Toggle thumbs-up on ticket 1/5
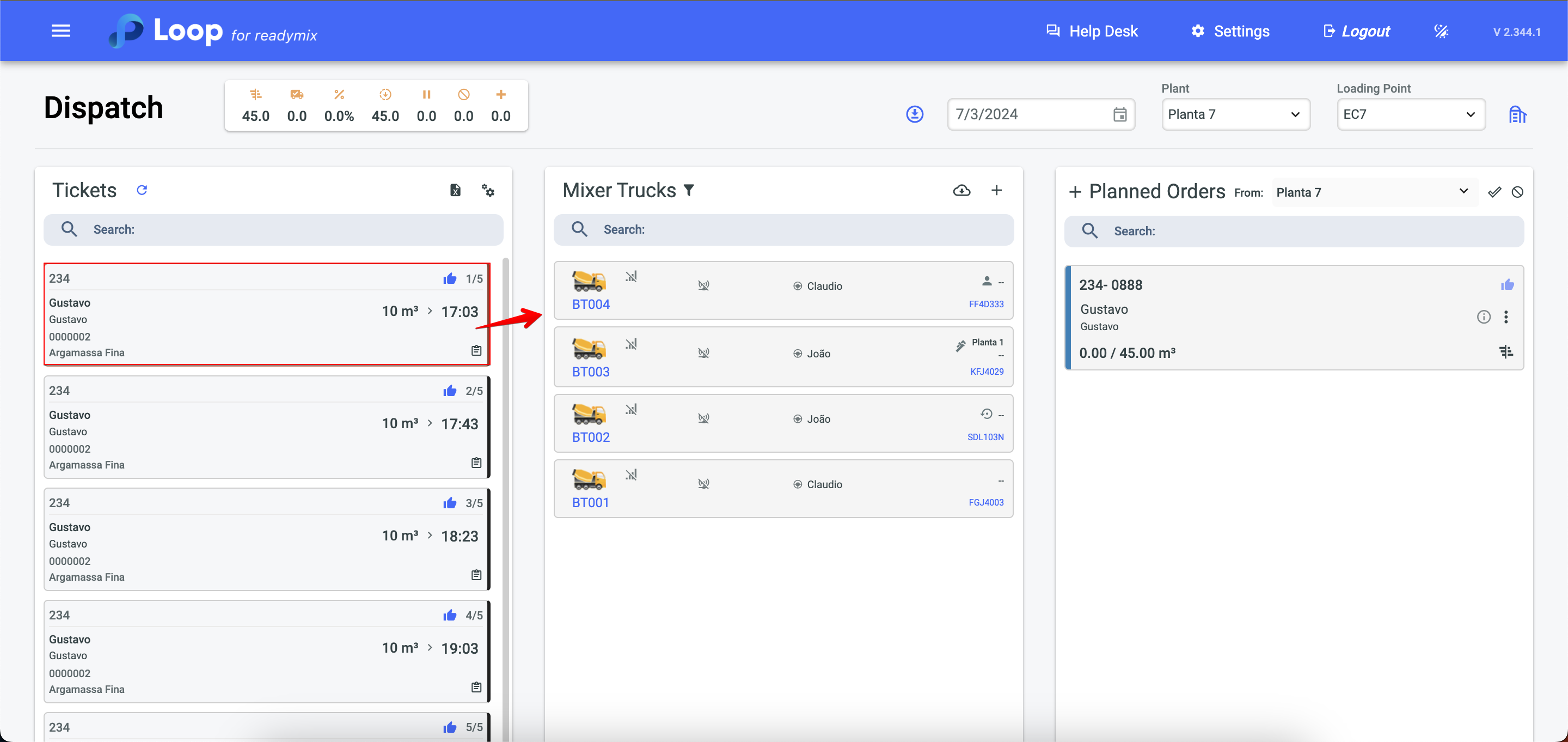 pos(450,278)
